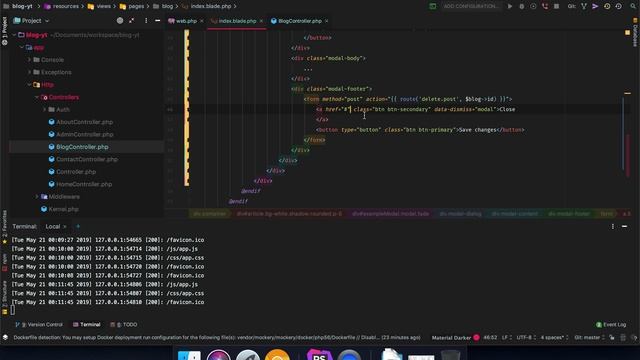Collapse the Http folder

pyautogui.click(x=29, y=84)
